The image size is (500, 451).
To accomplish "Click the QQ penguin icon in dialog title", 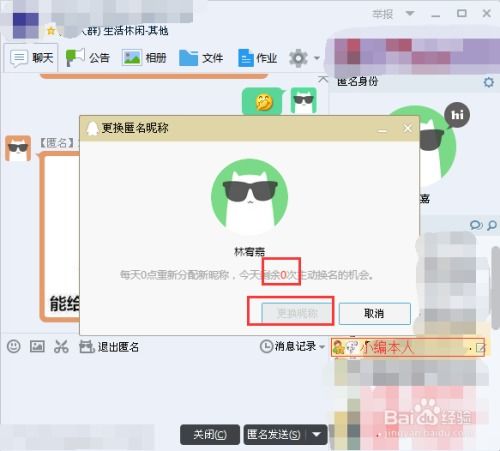I will point(92,128).
